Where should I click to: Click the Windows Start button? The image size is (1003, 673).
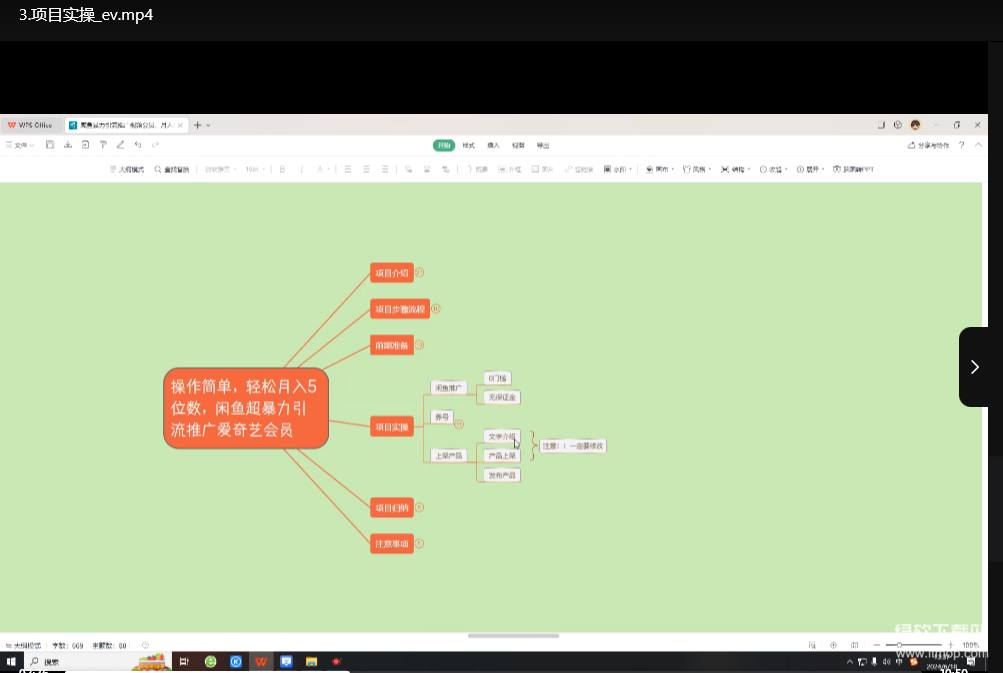11,661
